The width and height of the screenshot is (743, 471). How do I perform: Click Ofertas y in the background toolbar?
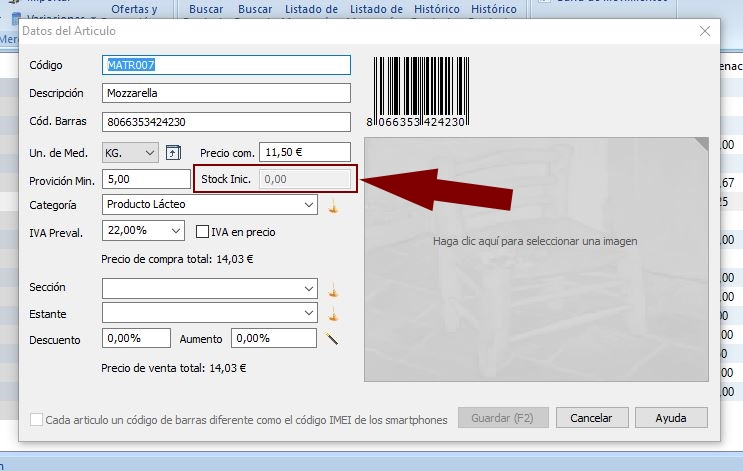(134, 9)
